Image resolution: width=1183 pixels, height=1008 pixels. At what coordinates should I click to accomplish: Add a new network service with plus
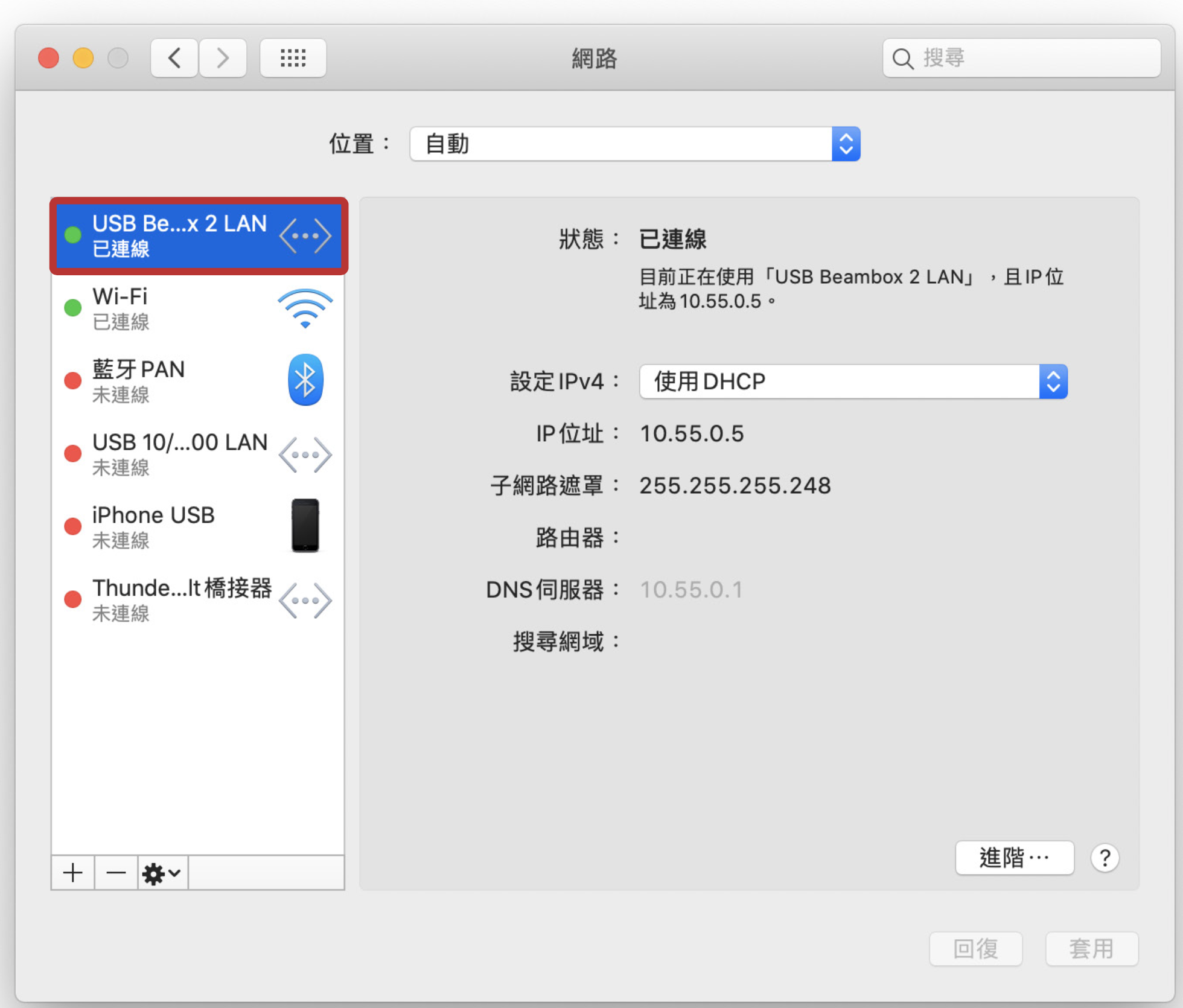73,873
